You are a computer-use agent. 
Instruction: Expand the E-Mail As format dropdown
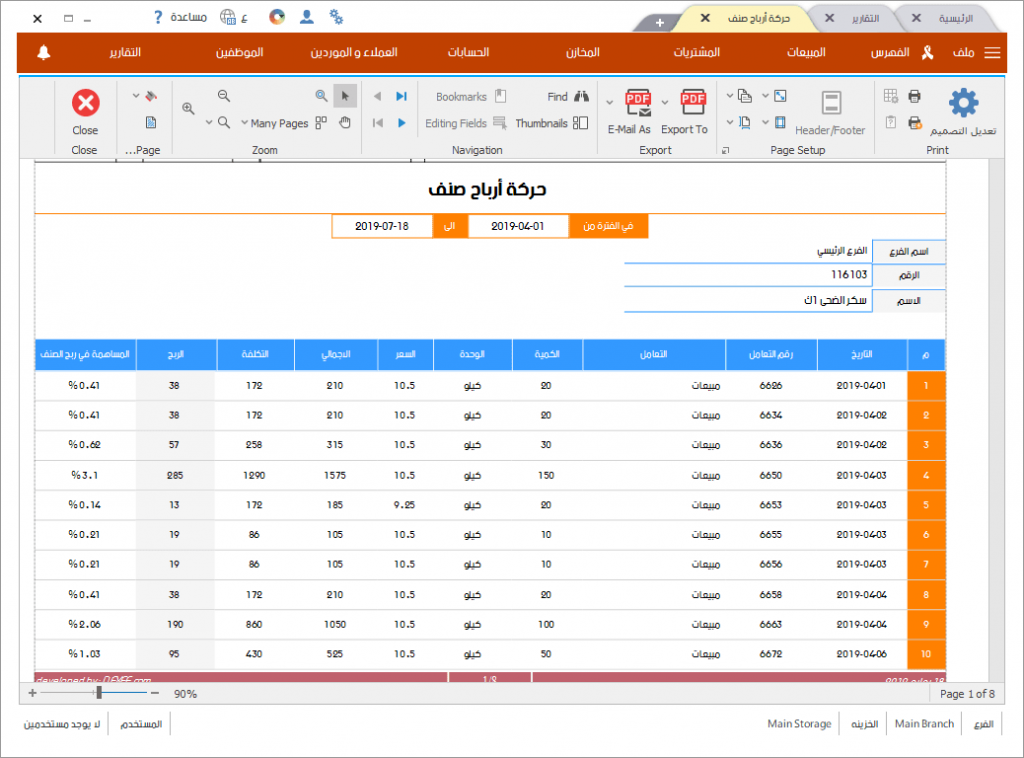(609, 103)
